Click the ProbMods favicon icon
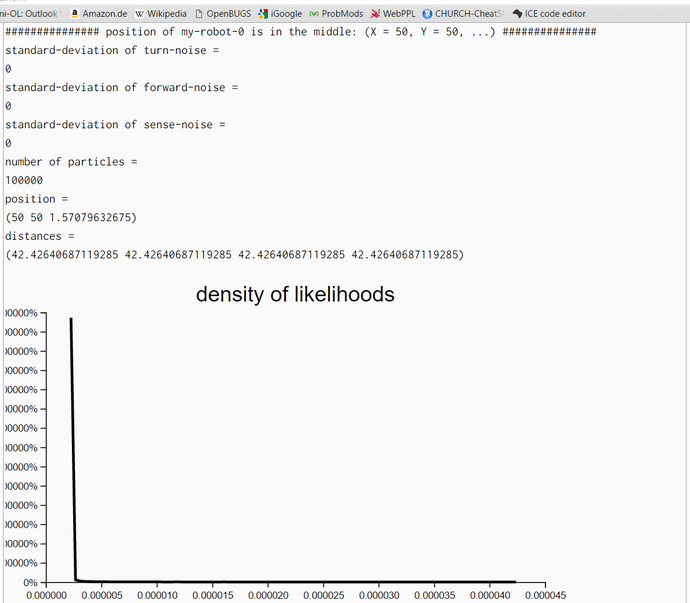This screenshot has height=603, width=690. pyautogui.click(x=314, y=14)
